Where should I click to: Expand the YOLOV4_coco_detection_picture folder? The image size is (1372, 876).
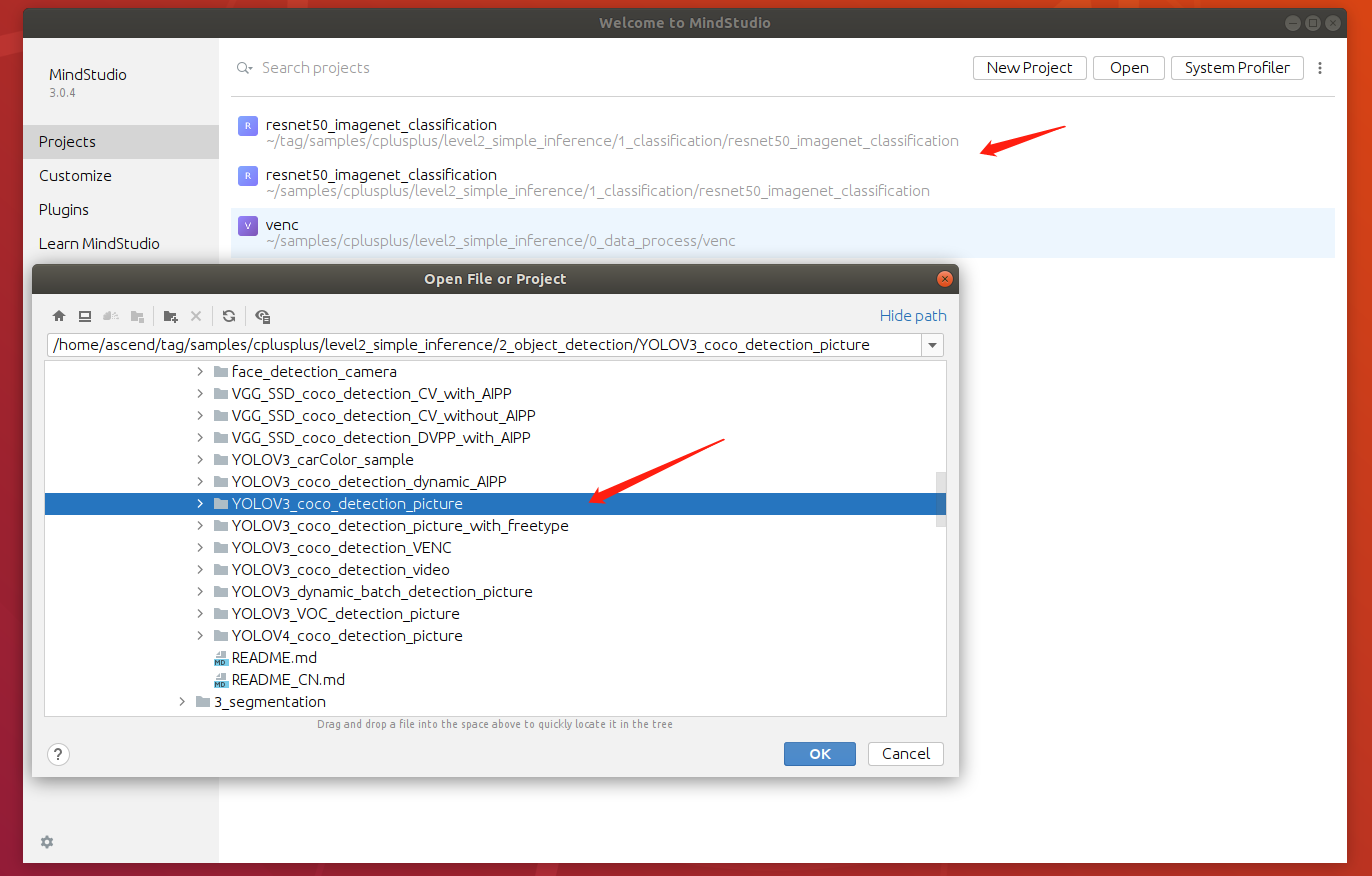click(201, 636)
